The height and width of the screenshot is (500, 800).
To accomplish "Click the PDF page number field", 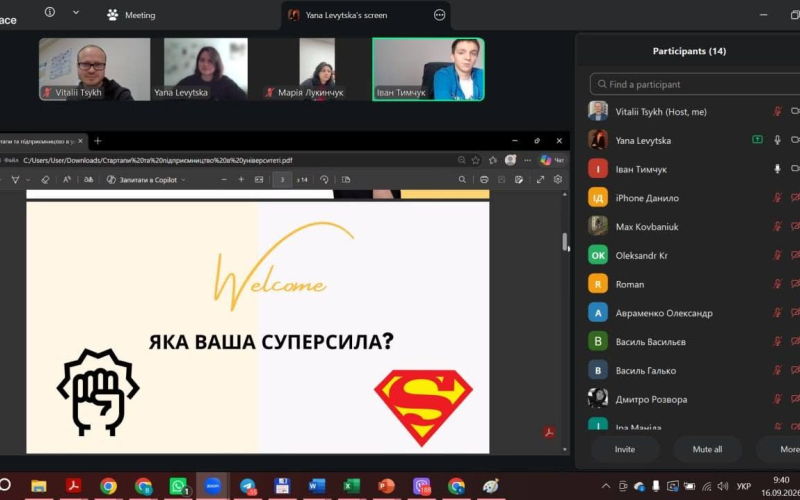I will (x=282, y=180).
